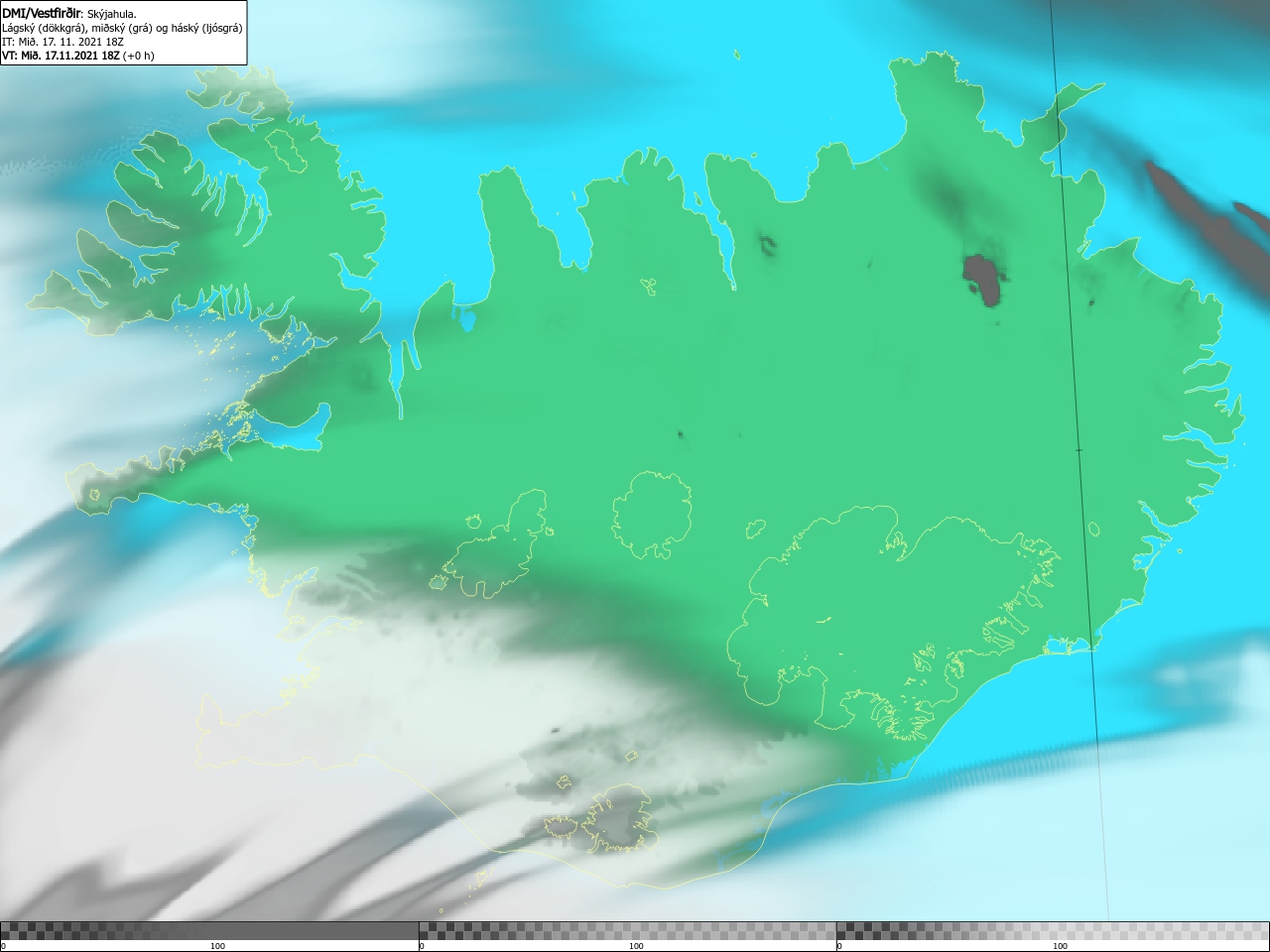
Task: Click the '100' label under light grey scale
Action: tap(1060, 946)
